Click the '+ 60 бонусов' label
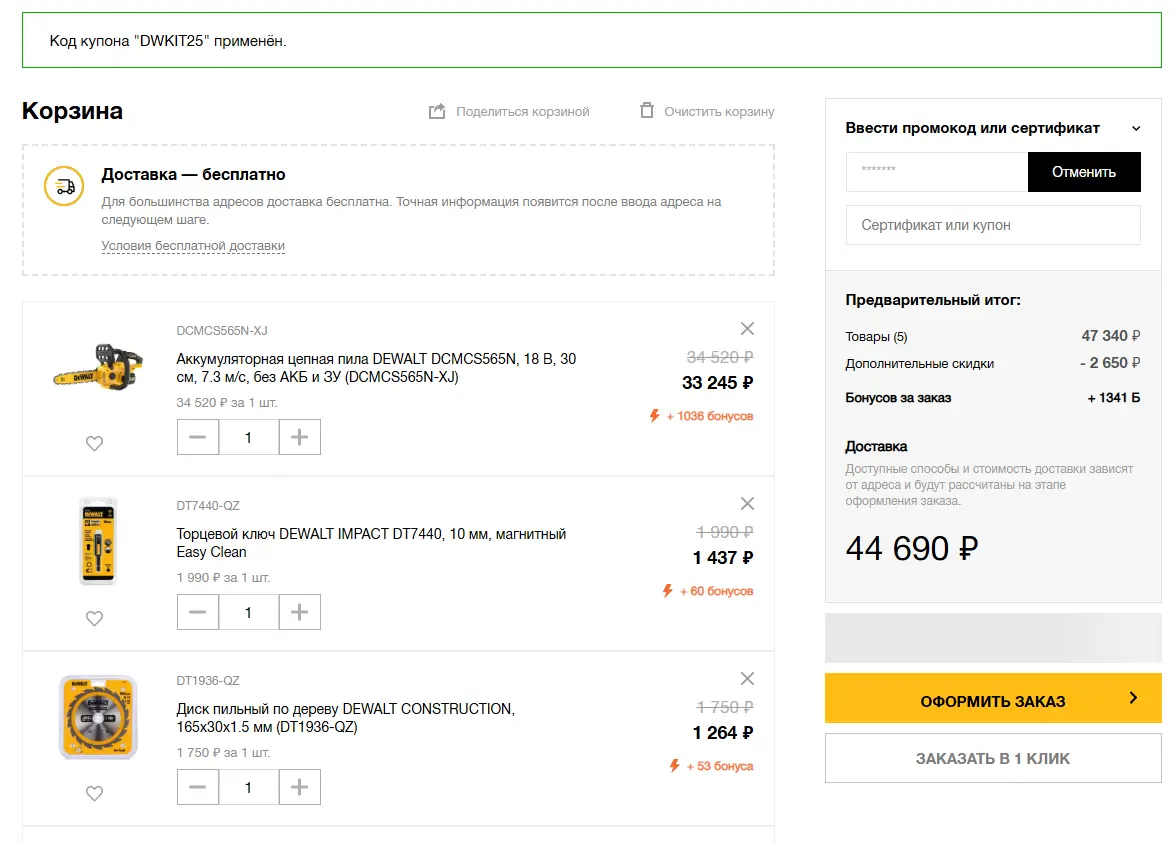 tap(716, 591)
